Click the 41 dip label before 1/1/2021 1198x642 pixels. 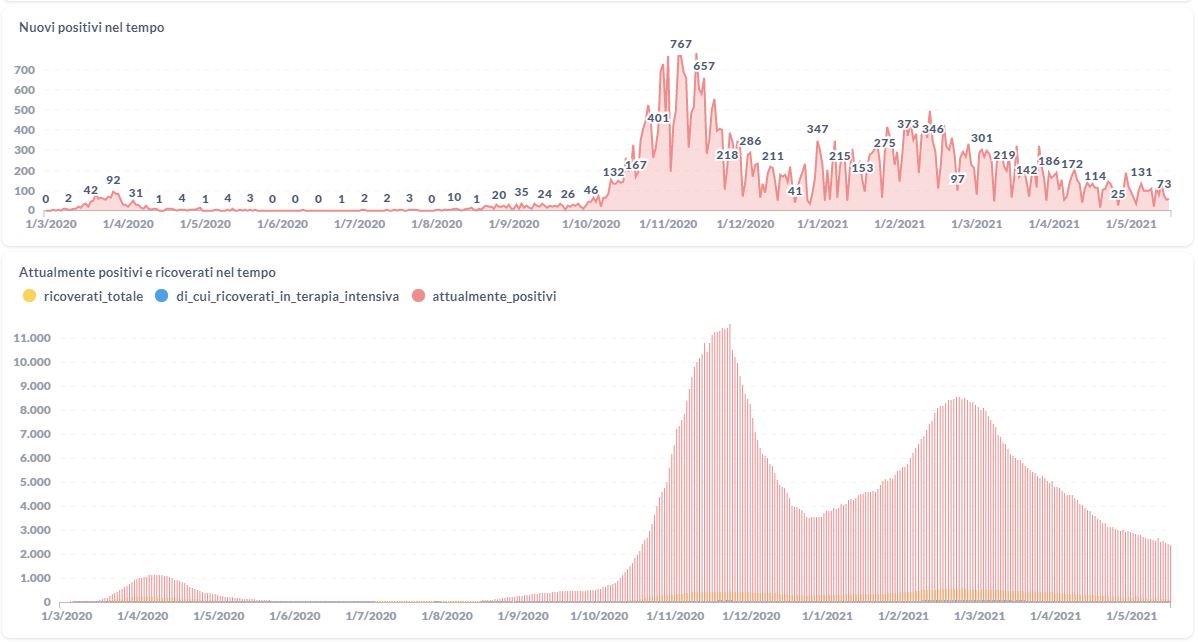click(x=795, y=190)
